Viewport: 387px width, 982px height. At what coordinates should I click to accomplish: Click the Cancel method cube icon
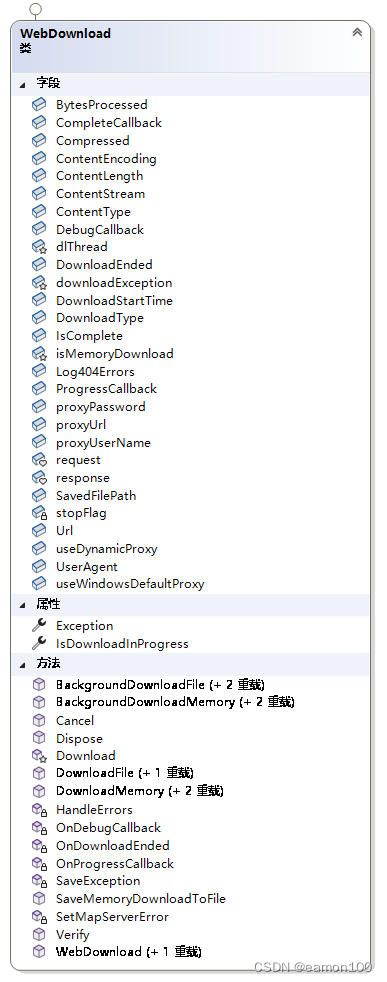pos(39,720)
